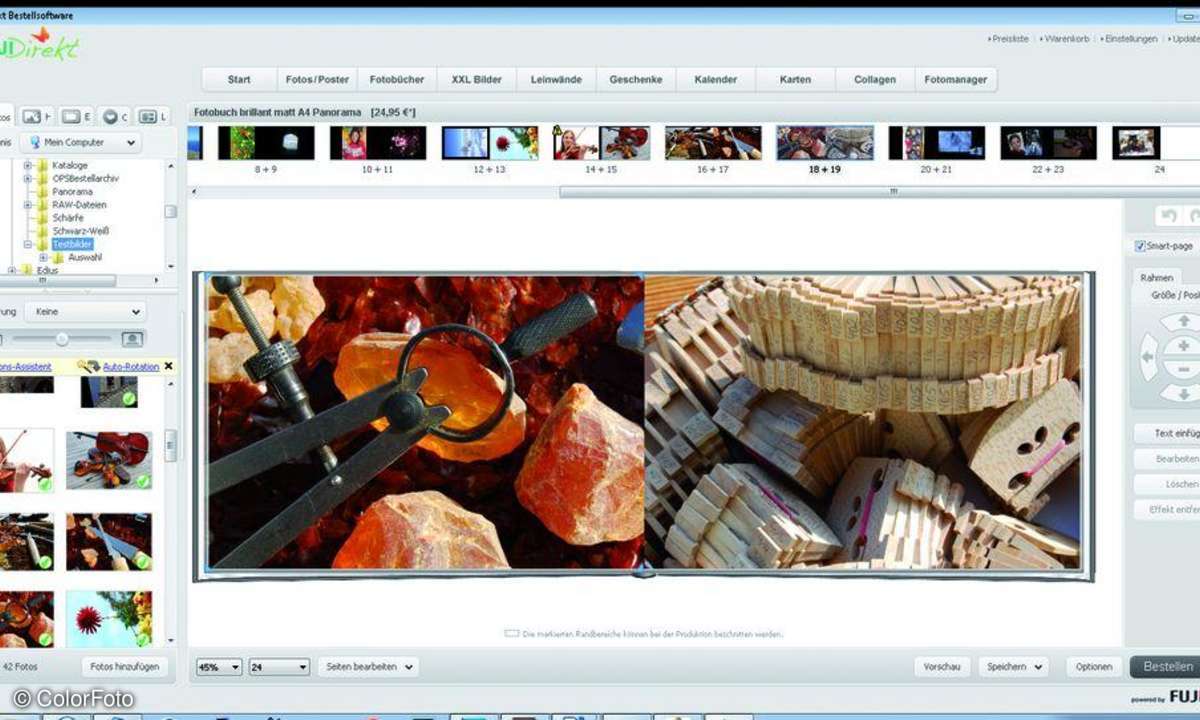
Task: Click the Bestellen button
Action: tap(1166, 667)
